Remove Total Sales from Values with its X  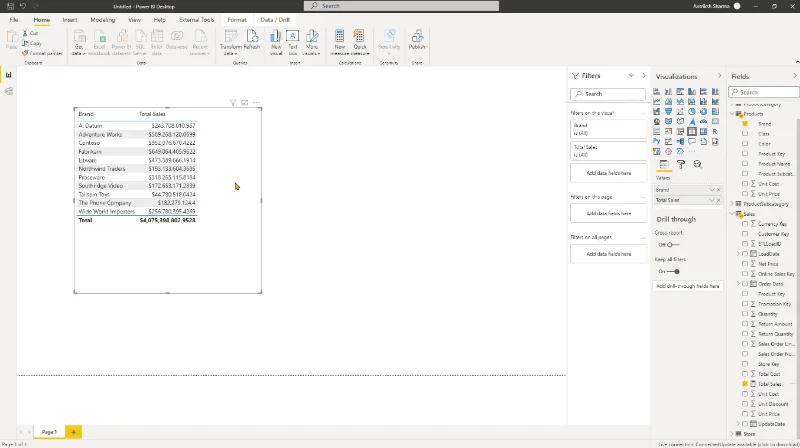pyautogui.click(x=719, y=200)
